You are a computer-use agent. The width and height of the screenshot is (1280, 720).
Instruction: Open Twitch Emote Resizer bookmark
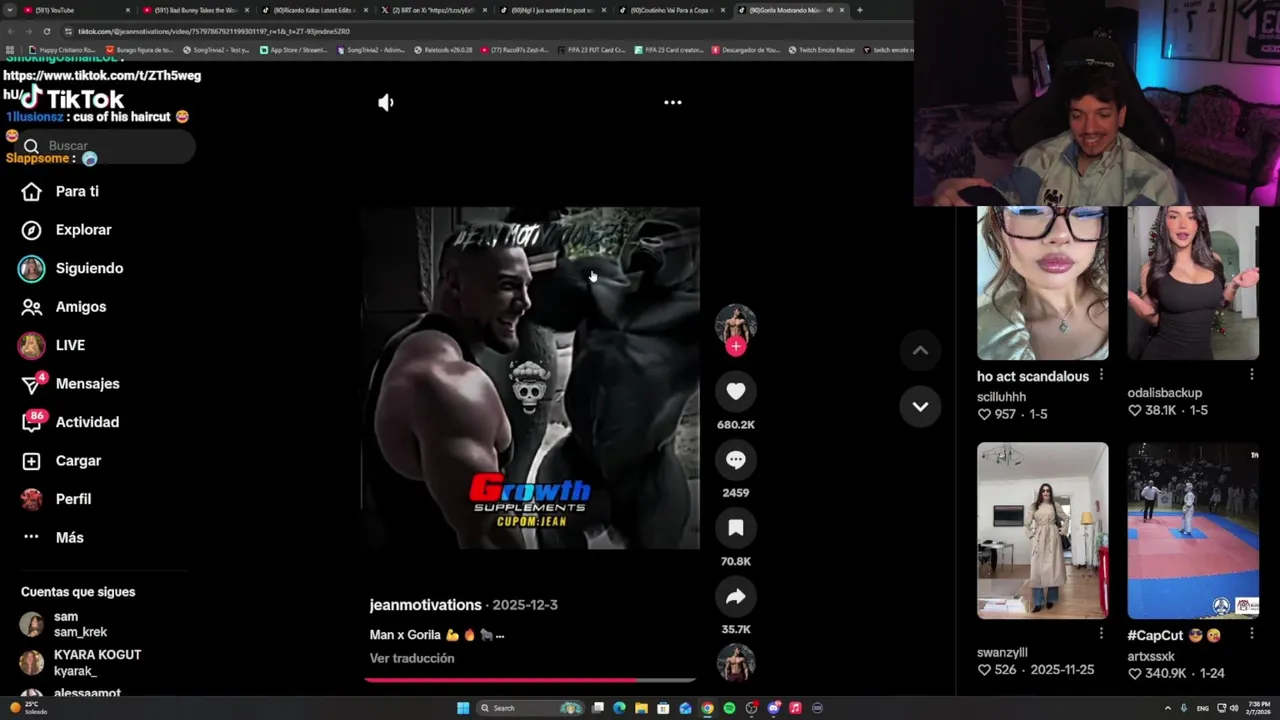[821, 49]
